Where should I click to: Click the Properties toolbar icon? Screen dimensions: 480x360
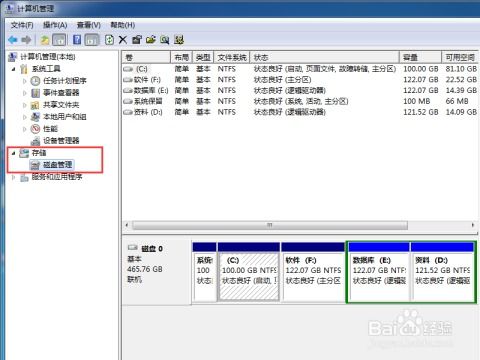[x=137, y=40]
